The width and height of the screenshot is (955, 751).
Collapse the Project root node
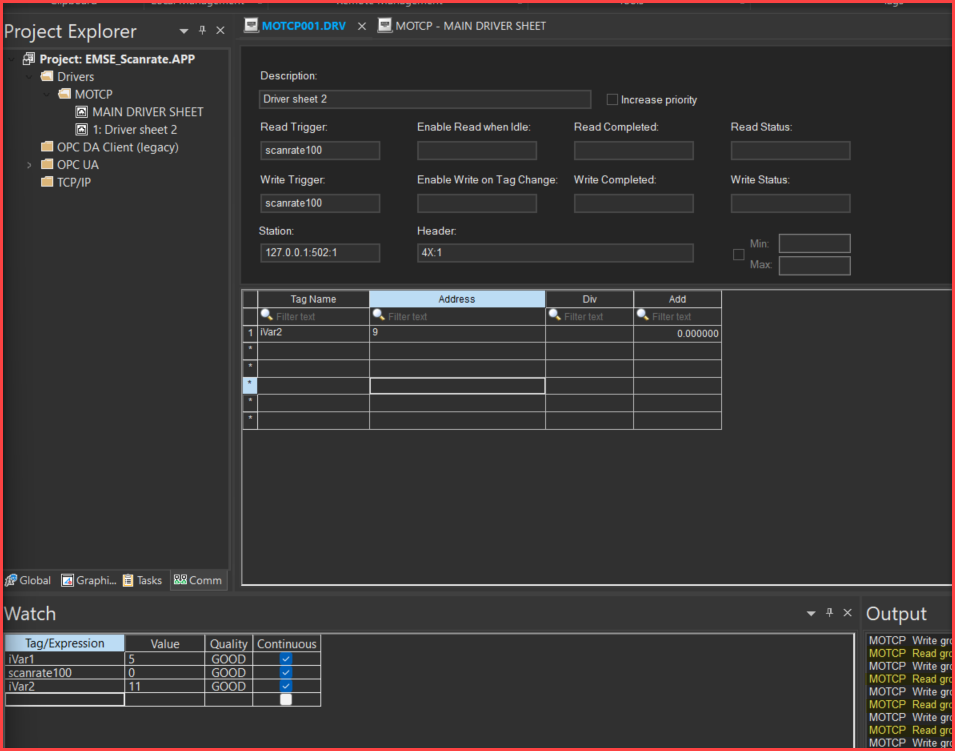pyautogui.click(x=12, y=59)
